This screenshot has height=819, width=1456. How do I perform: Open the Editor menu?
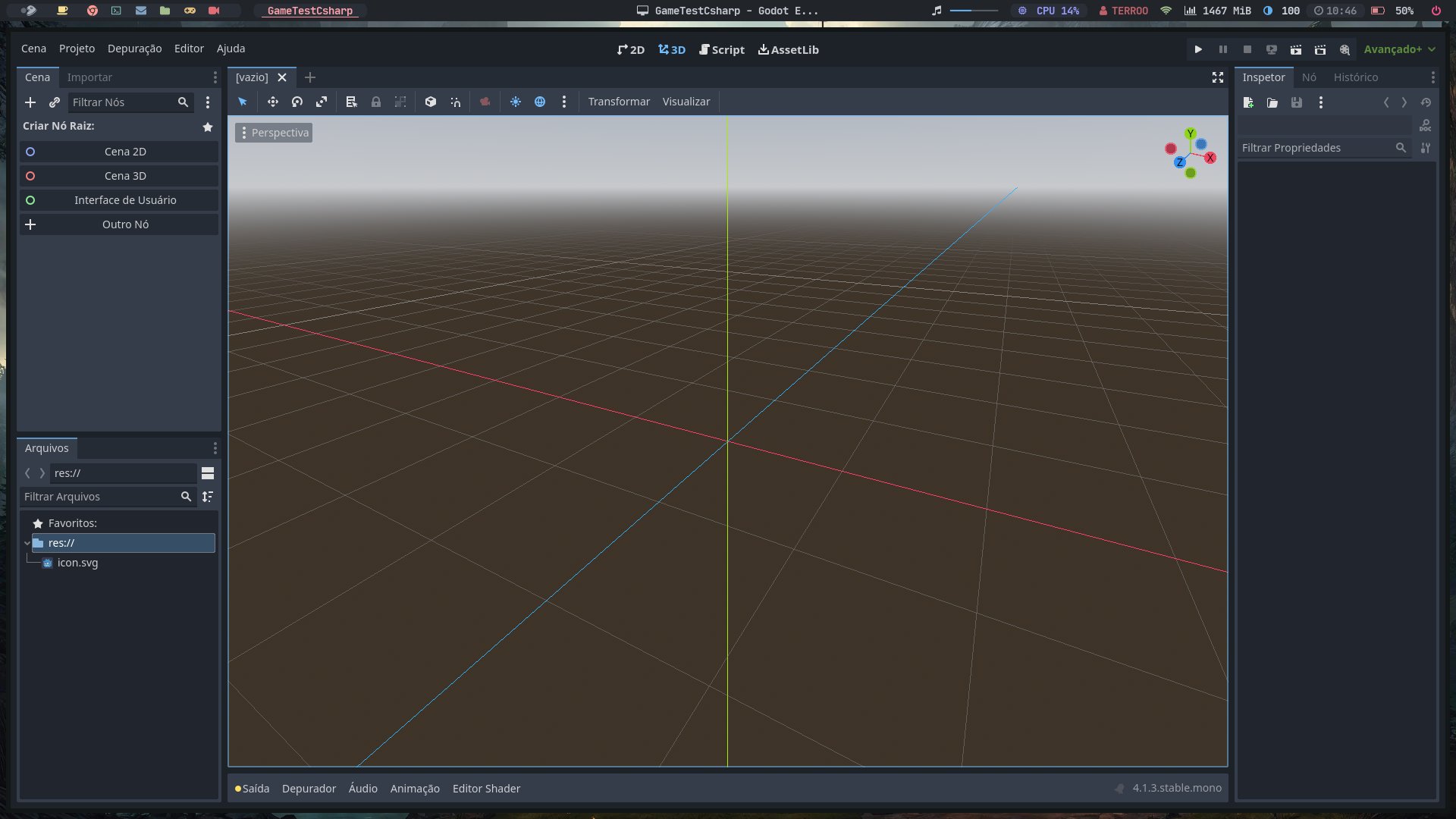coord(189,49)
